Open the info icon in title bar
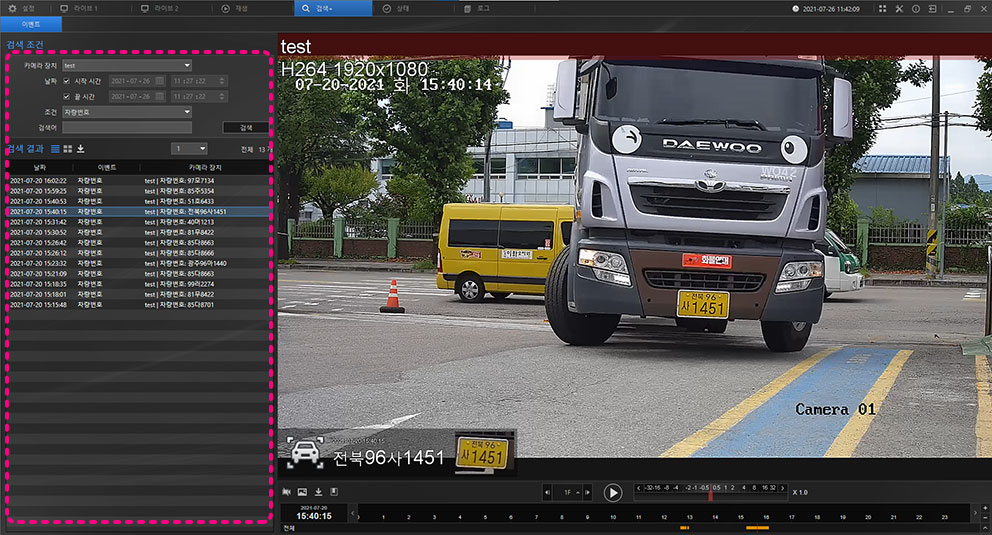Image resolution: width=992 pixels, height=535 pixels. (x=915, y=9)
